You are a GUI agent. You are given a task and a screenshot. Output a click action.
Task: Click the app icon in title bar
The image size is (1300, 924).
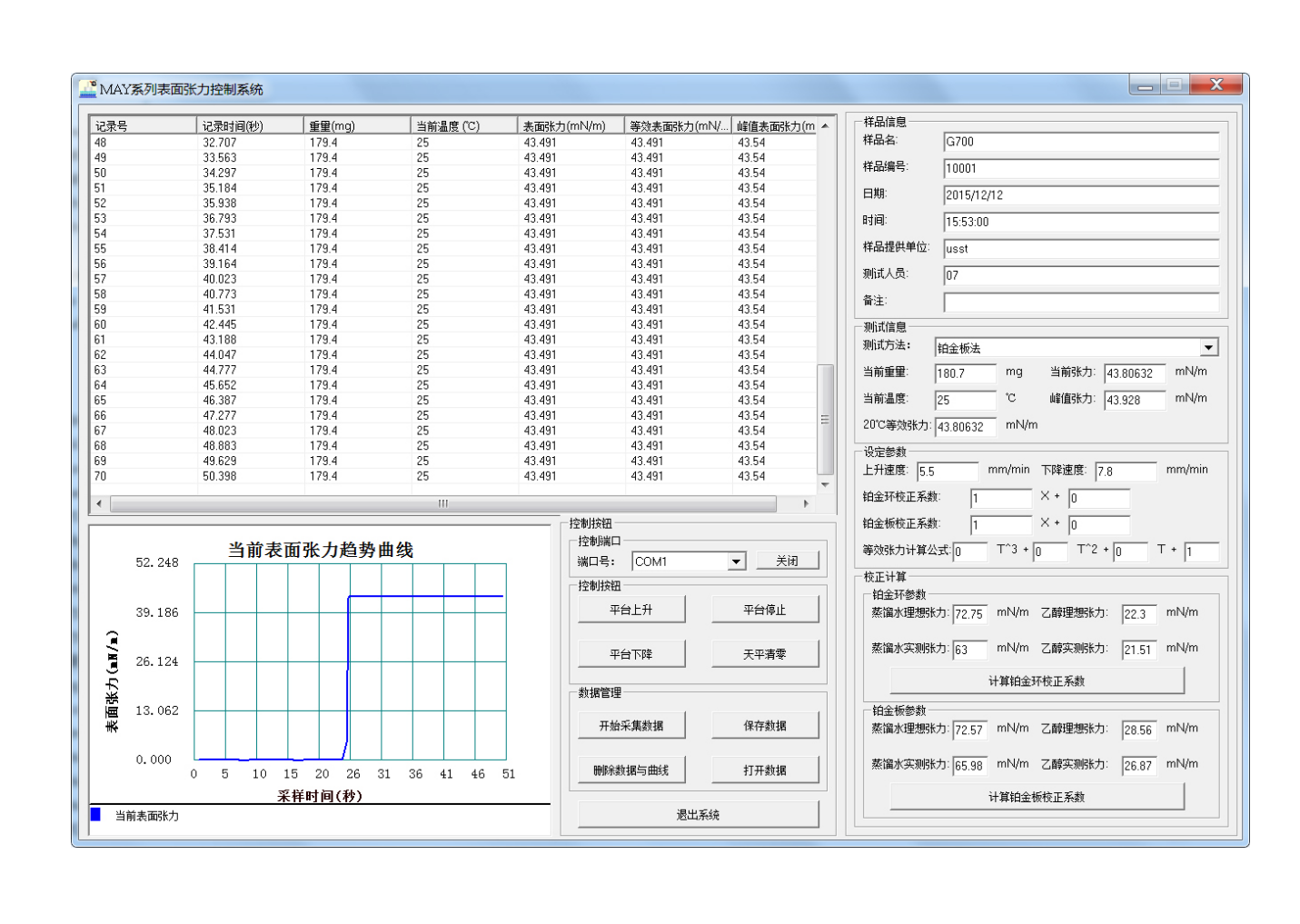[x=87, y=88]
